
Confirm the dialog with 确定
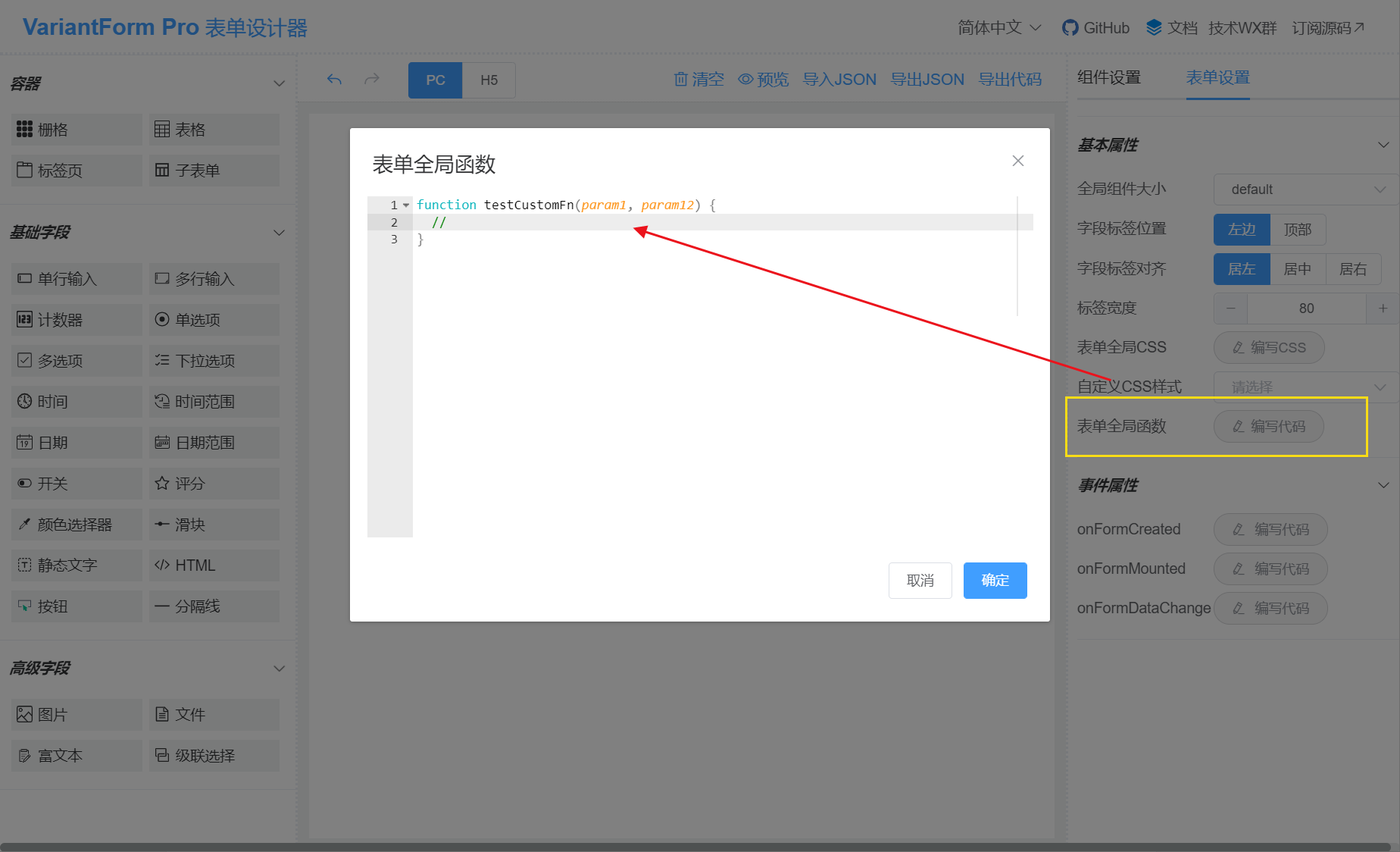(x=995, y=581)
